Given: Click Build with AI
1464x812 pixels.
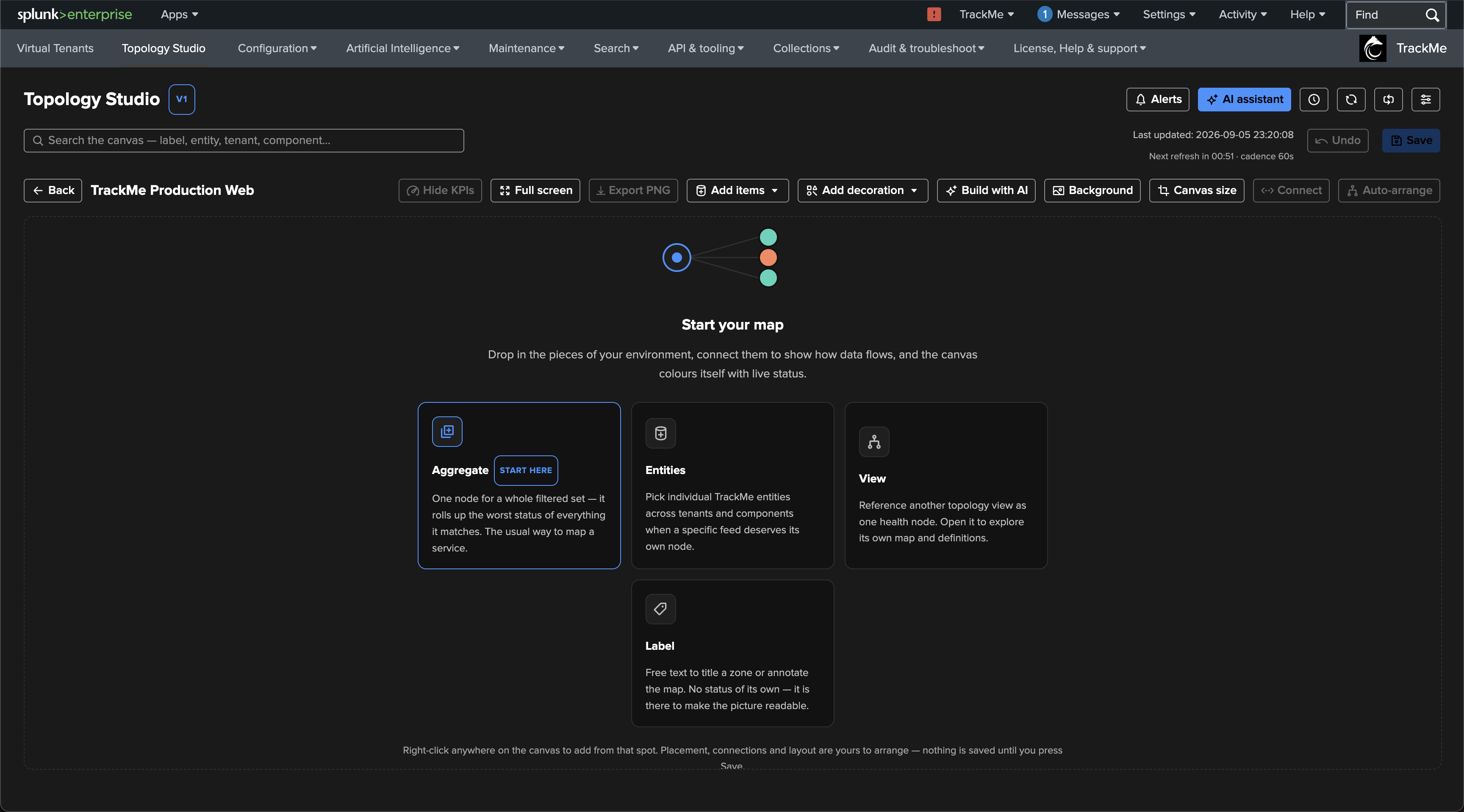Looking at the screenshot, I should pos(986,190).
